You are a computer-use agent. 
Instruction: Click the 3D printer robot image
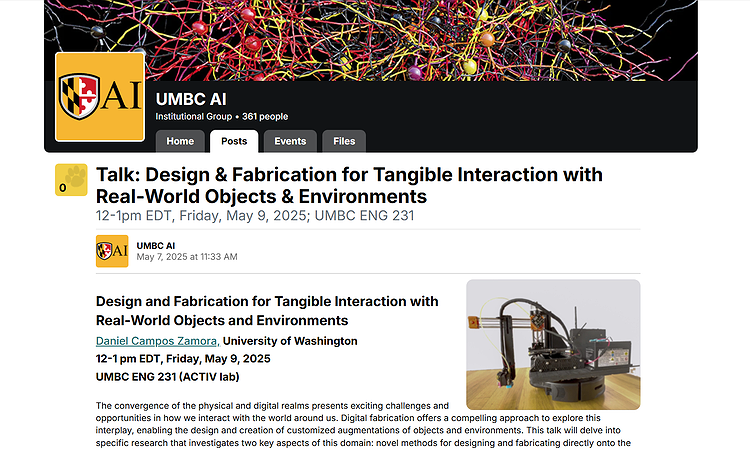click(553, 344)
